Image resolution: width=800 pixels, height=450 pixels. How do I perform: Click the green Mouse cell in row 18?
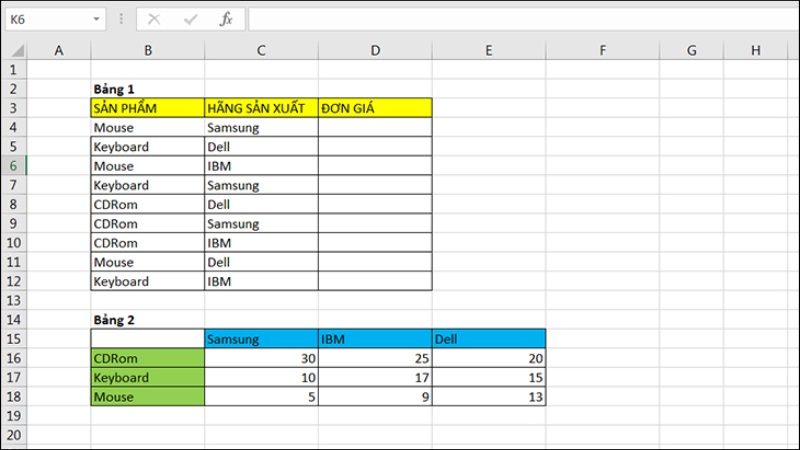[147, 396]
